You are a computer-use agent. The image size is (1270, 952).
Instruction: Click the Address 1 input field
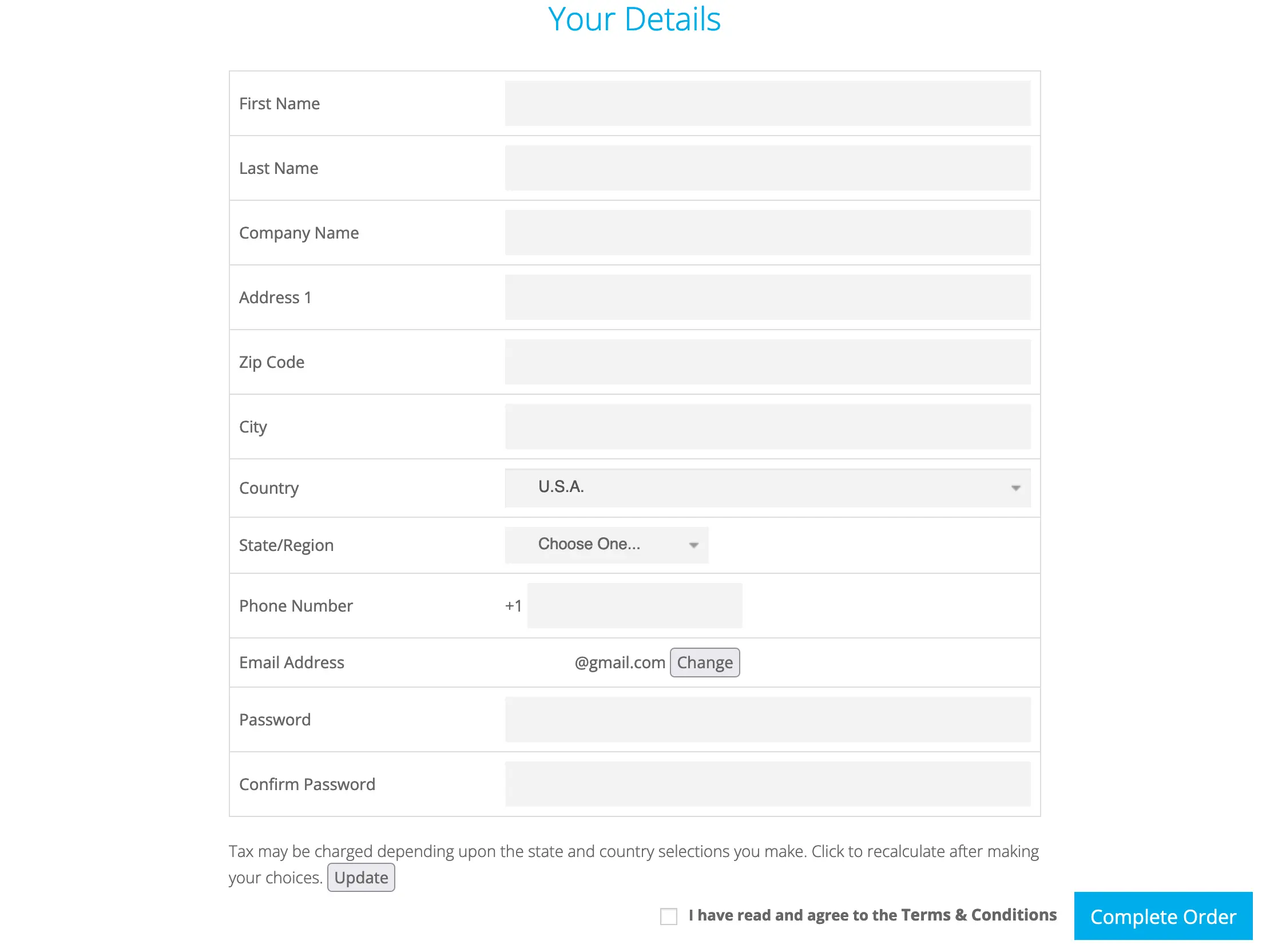[x=767, y=297]
